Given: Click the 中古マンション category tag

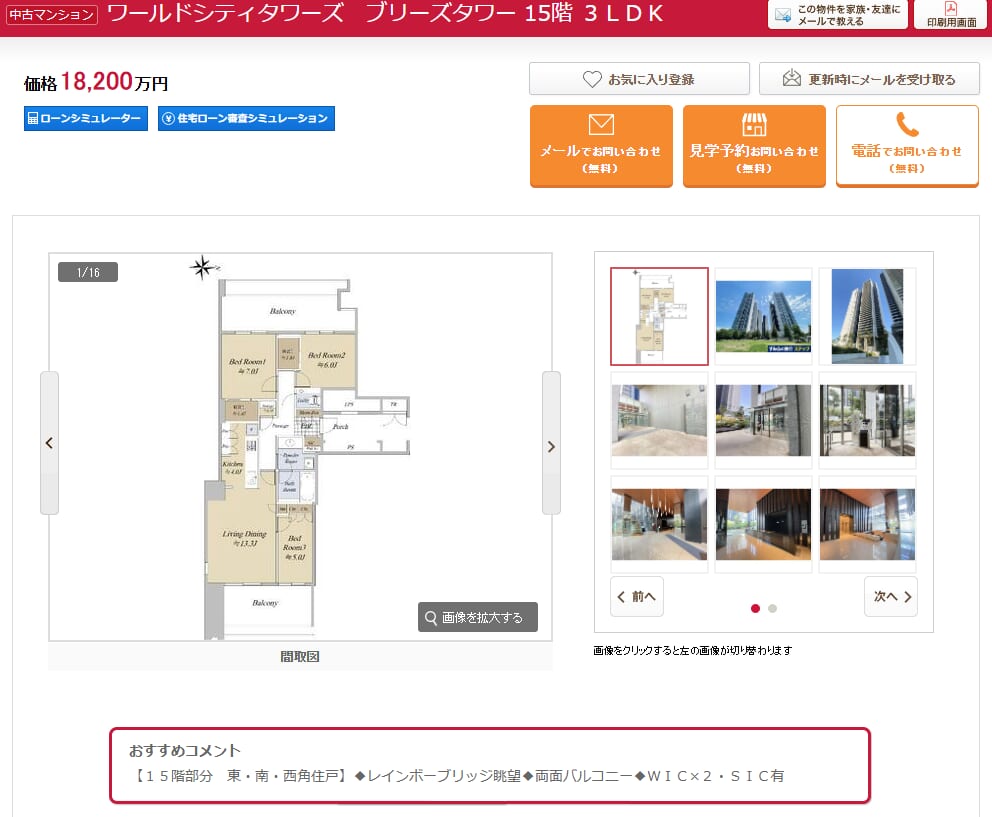Looking at the screenshot, I should [52, 15].
